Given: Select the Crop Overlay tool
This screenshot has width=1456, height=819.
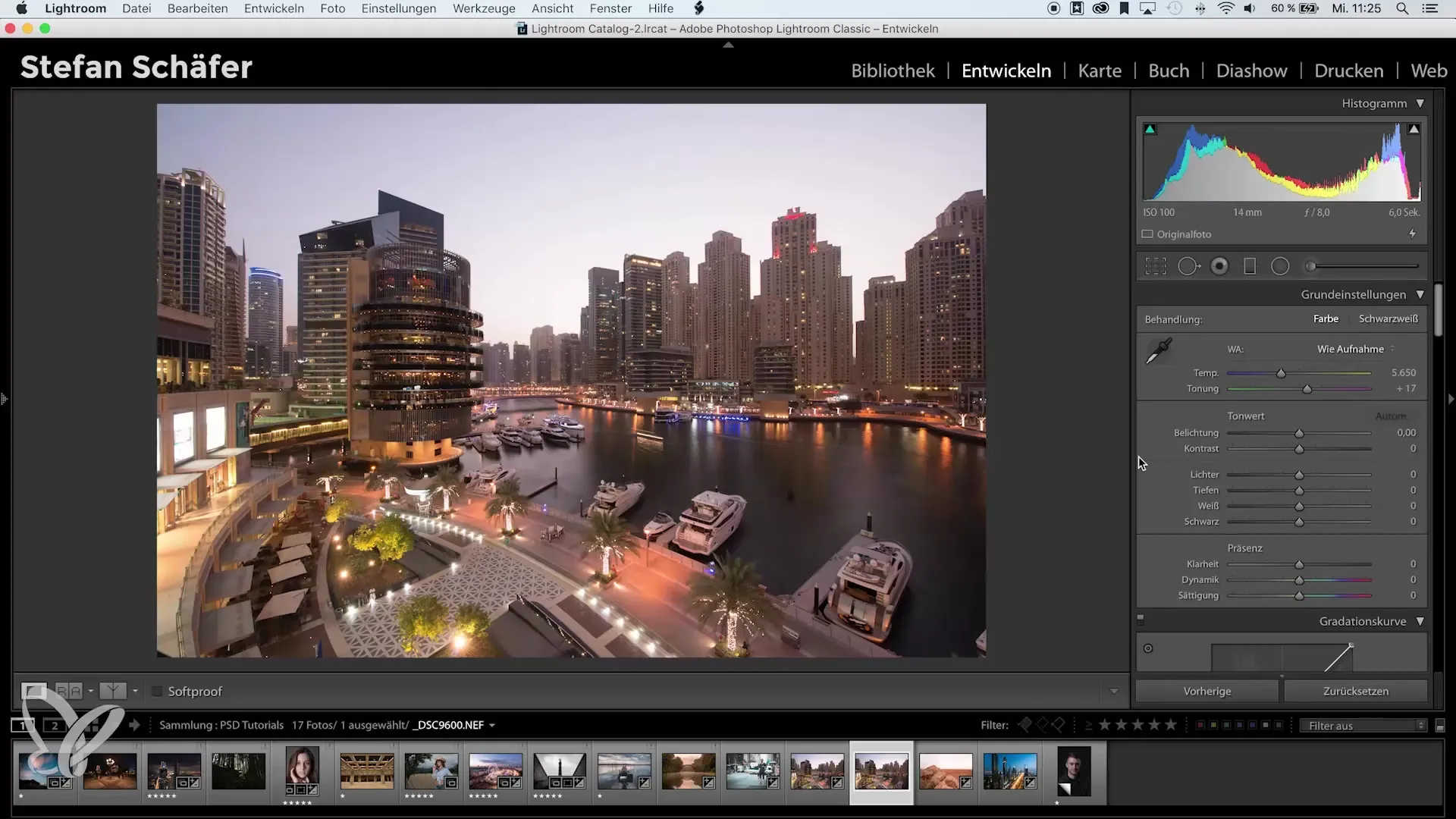Looking at the screenshot, I should point(1156,266).
